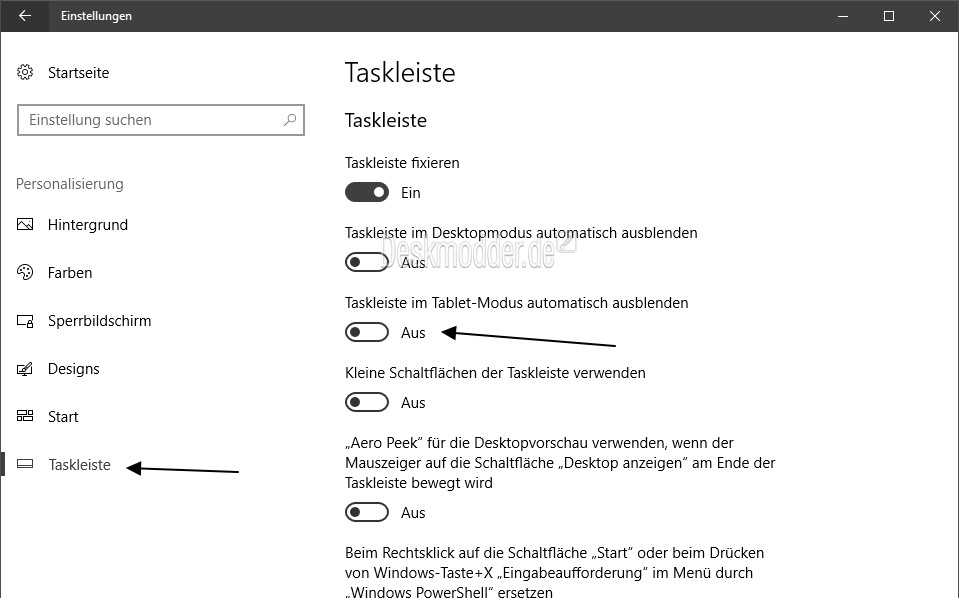Toggle Kleine Schaltflächen der Taskleiste
The height and width of the screenshot is (598, 959).
pos(367,402)
